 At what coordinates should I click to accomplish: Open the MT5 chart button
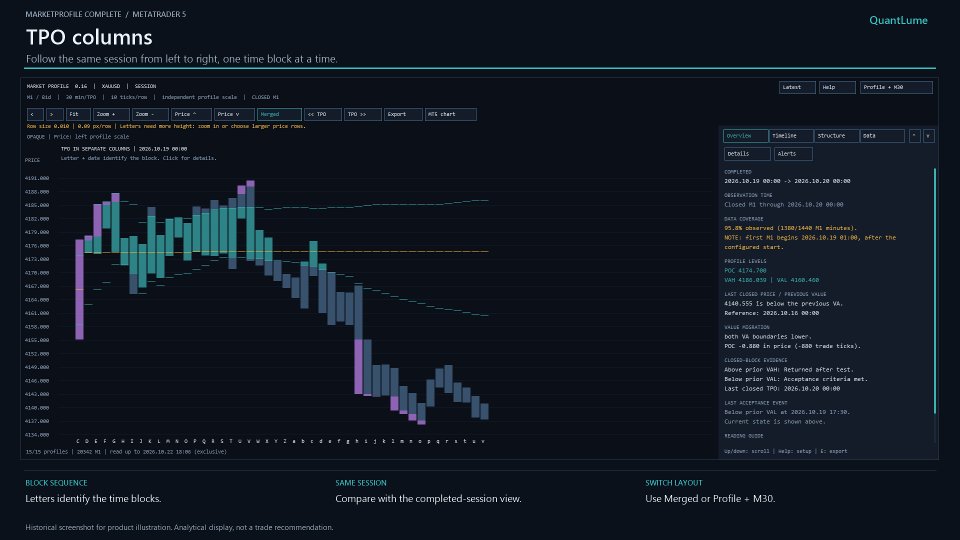(x=451, y=114)
